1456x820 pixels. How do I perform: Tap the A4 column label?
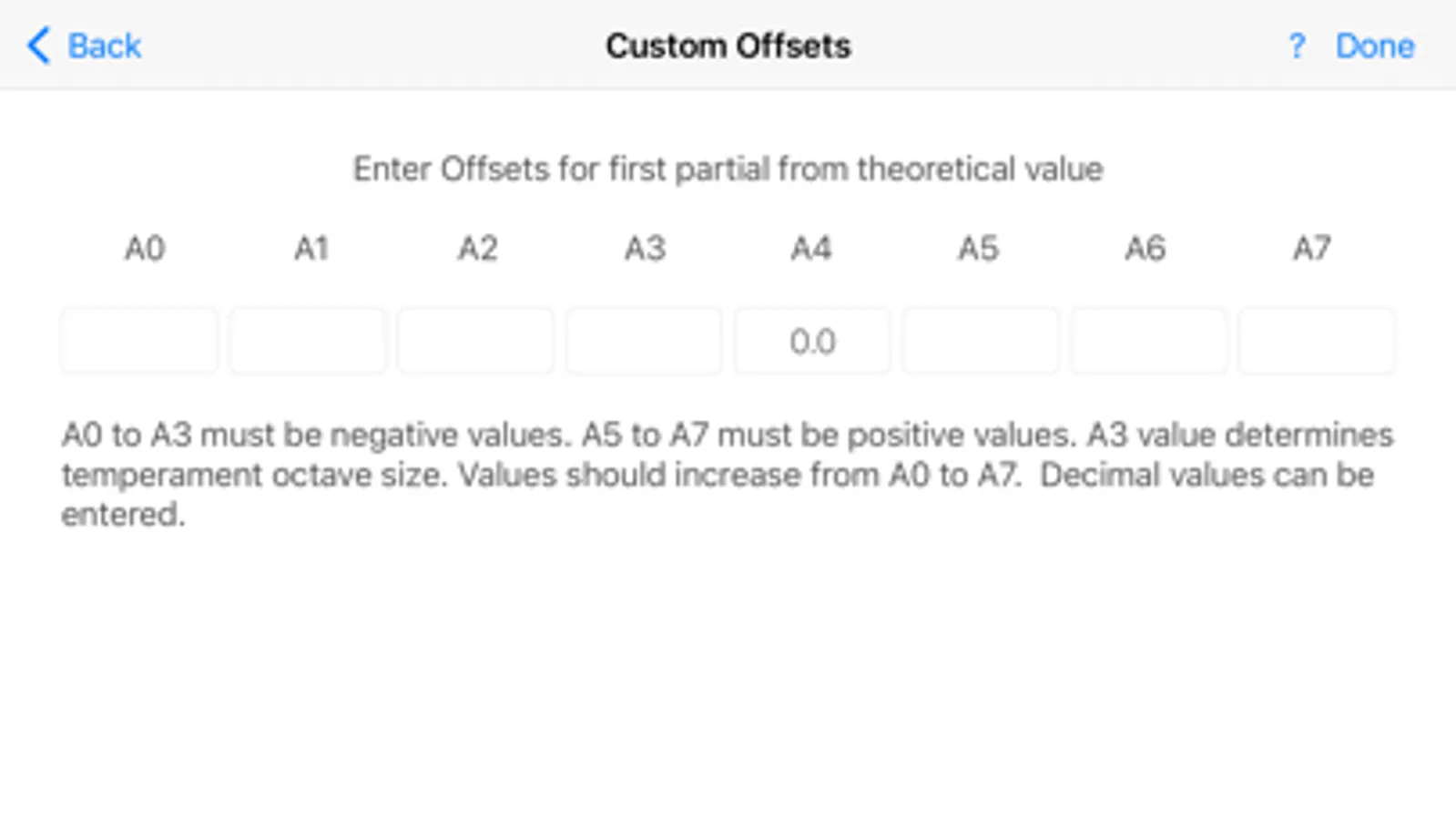tap(811, 248)
